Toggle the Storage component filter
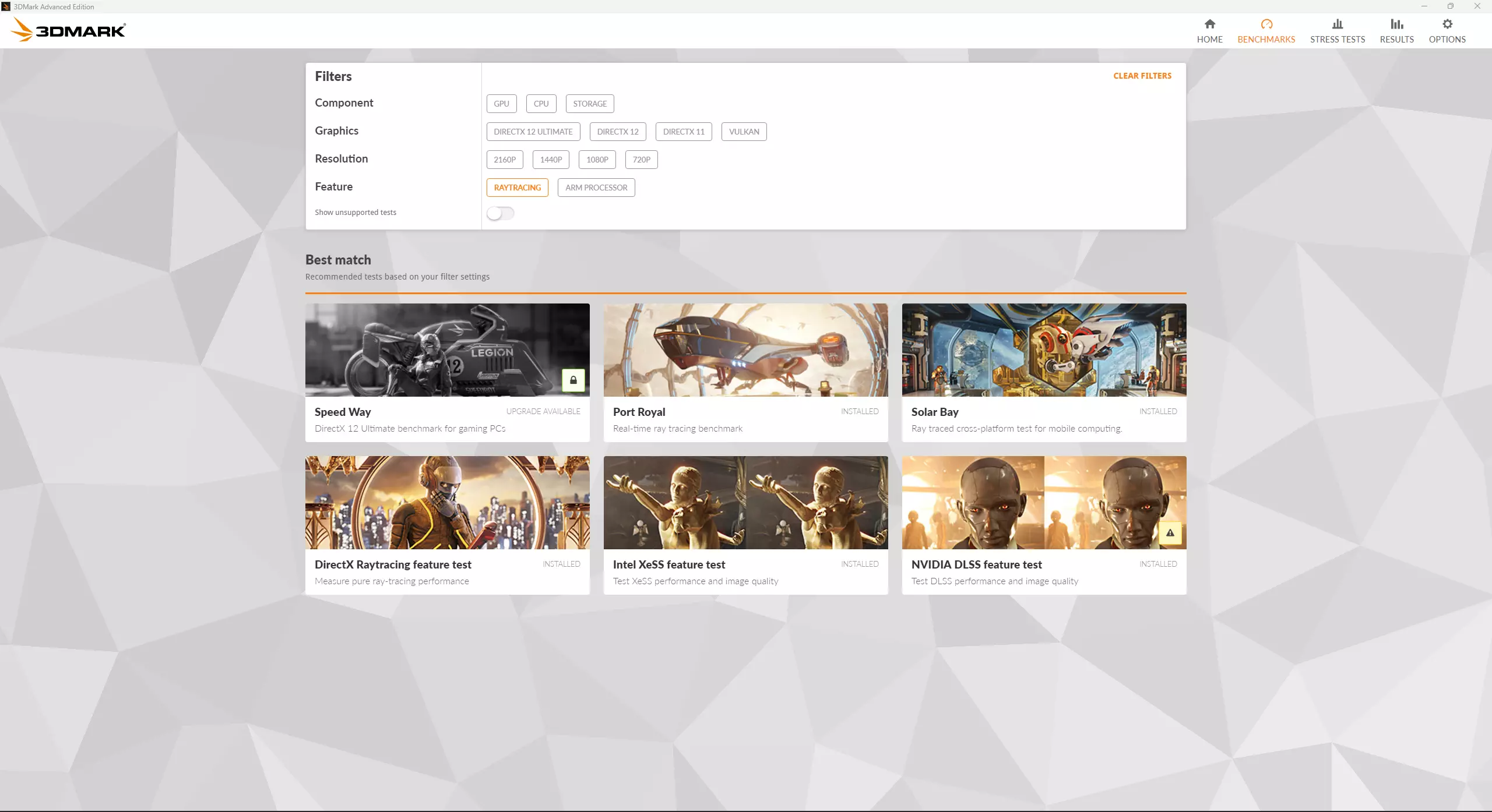Screen dimensions: 1492x812 click(589, 104)
